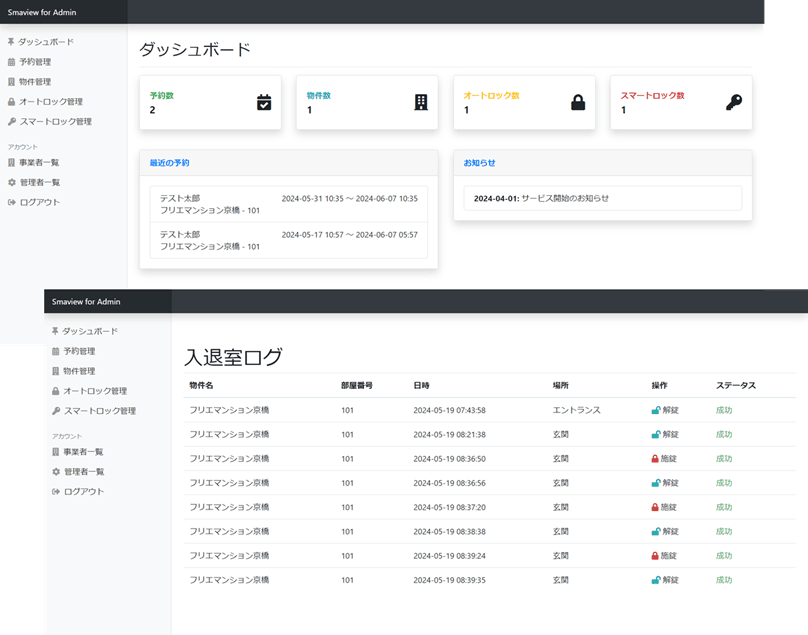The width and height of the screenshot is (808, 635).
Task: Click the unlock icon in the 08:36:56 log row
Action: pos(656,483)
